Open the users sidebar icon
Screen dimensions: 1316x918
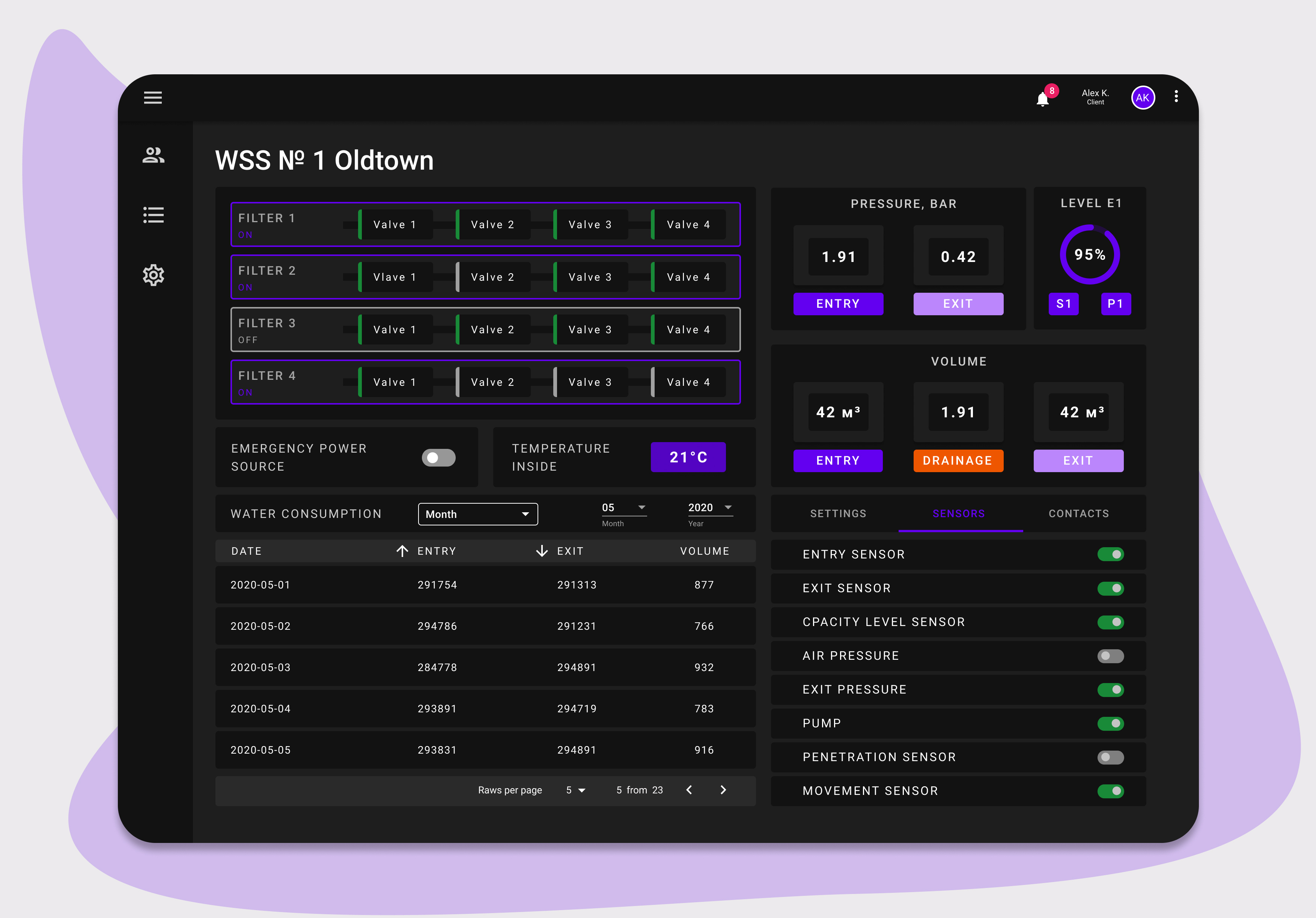(x=153, y=155)
